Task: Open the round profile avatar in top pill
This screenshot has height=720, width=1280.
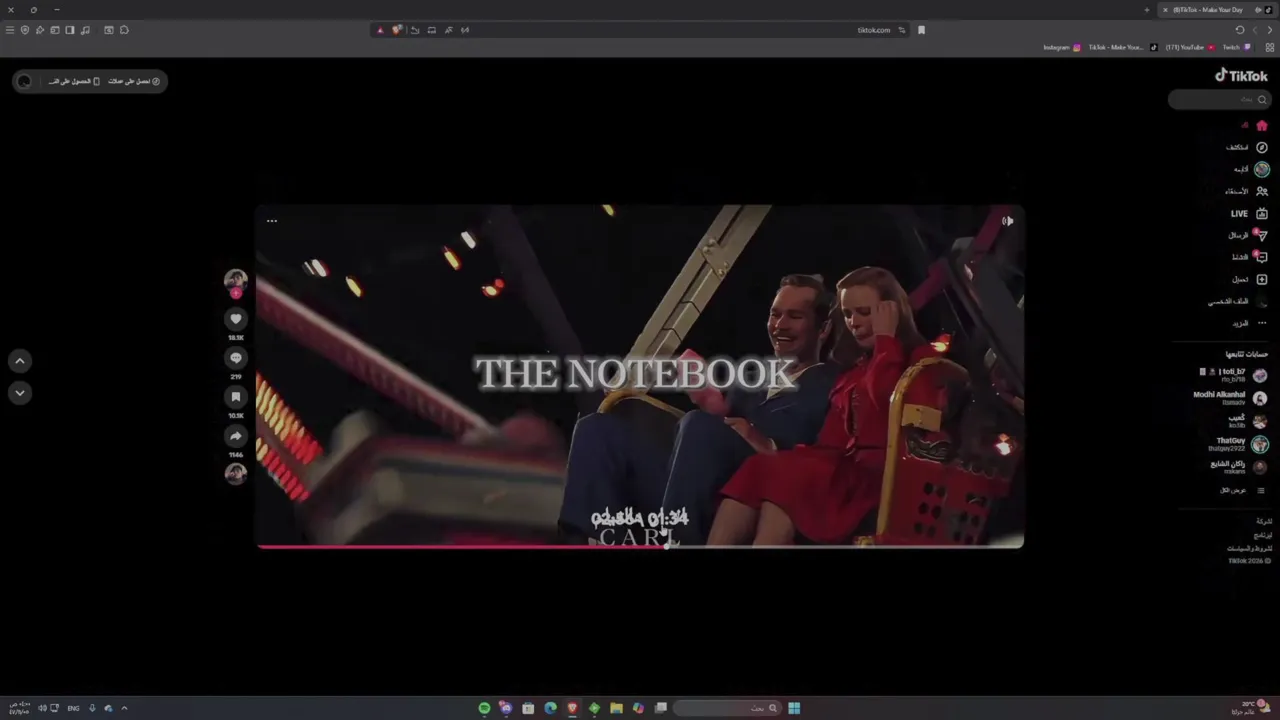Action: click(x=25, y=81)
